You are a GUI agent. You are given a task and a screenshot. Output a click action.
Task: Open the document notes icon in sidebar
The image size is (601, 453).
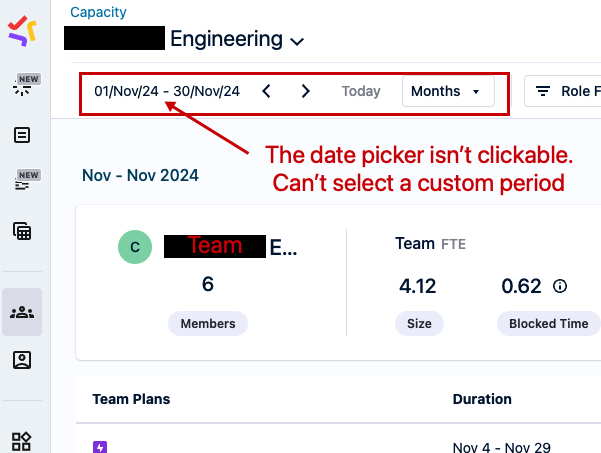[x=22, y=135]
